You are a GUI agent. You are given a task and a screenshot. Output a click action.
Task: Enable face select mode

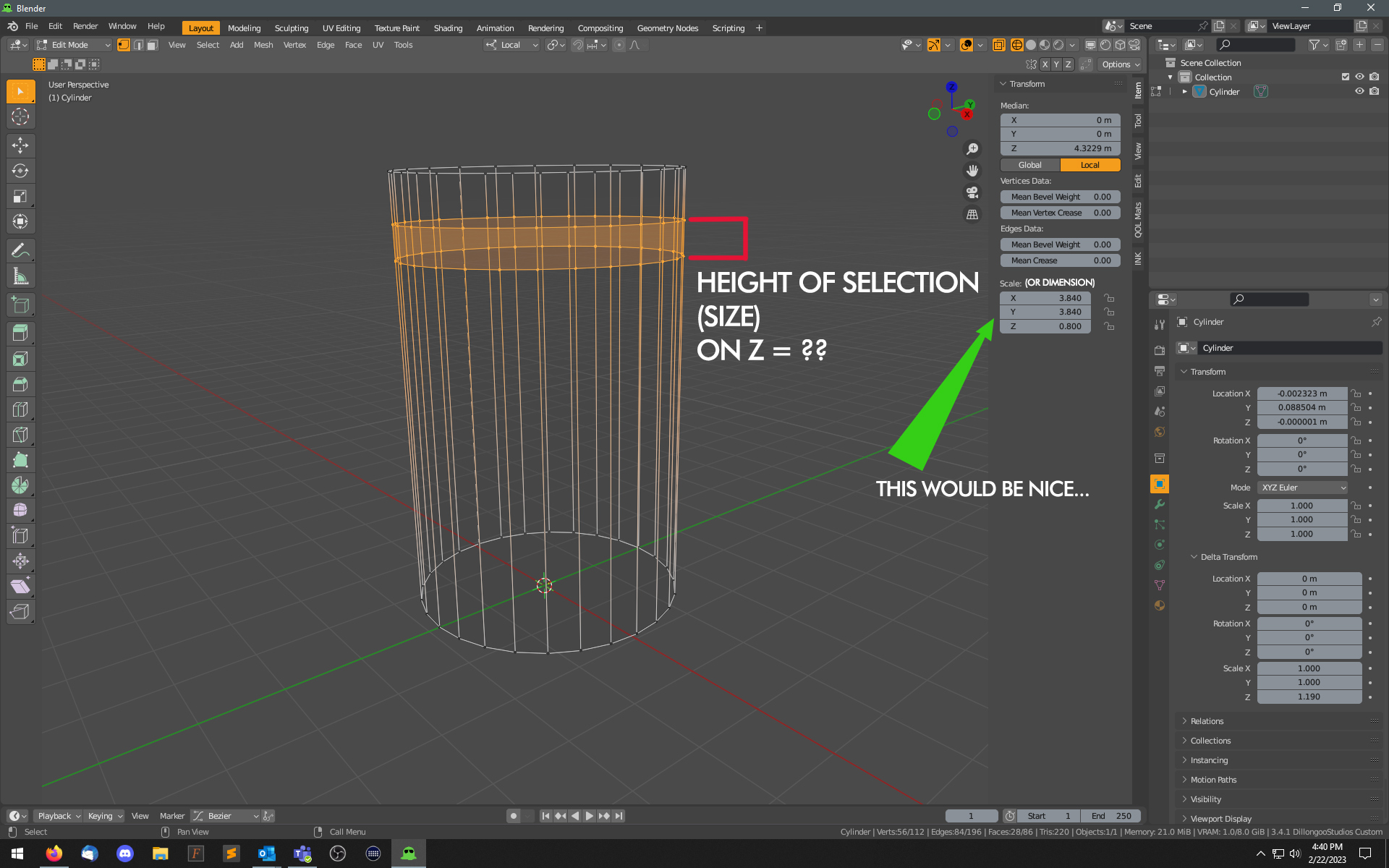[152, 45]
